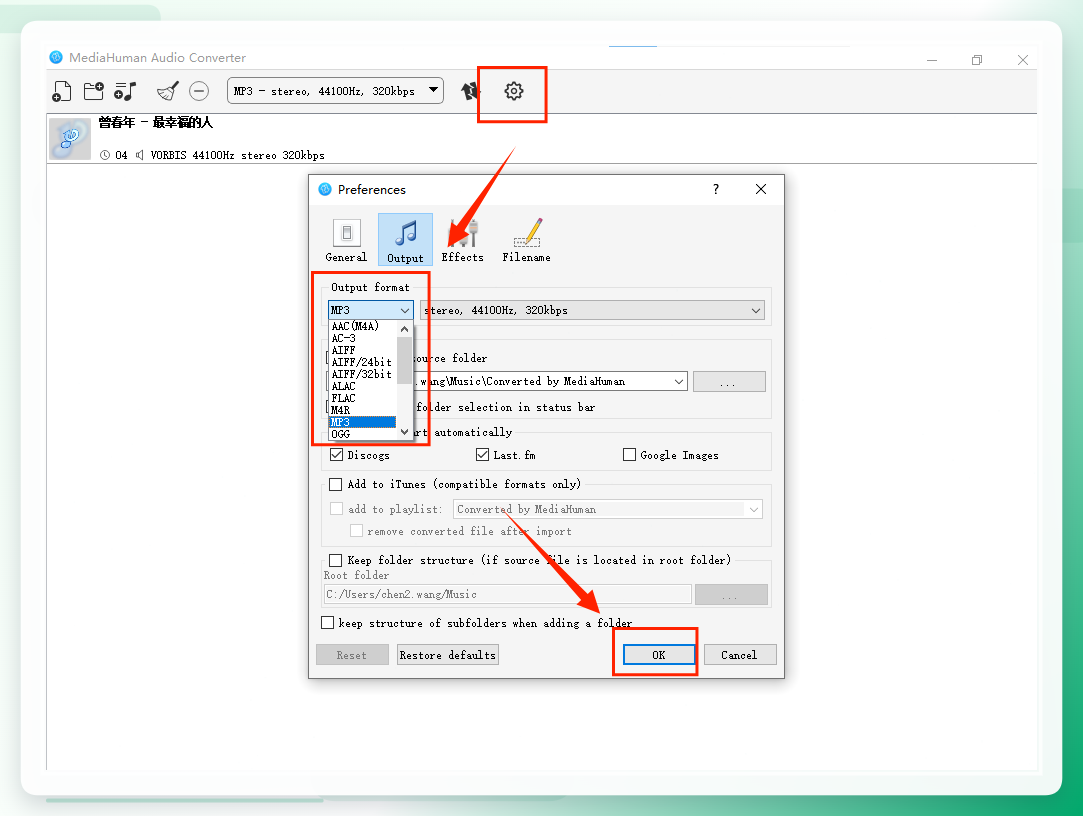Uncheck the Last.fm checkbox

coord(482,455)
